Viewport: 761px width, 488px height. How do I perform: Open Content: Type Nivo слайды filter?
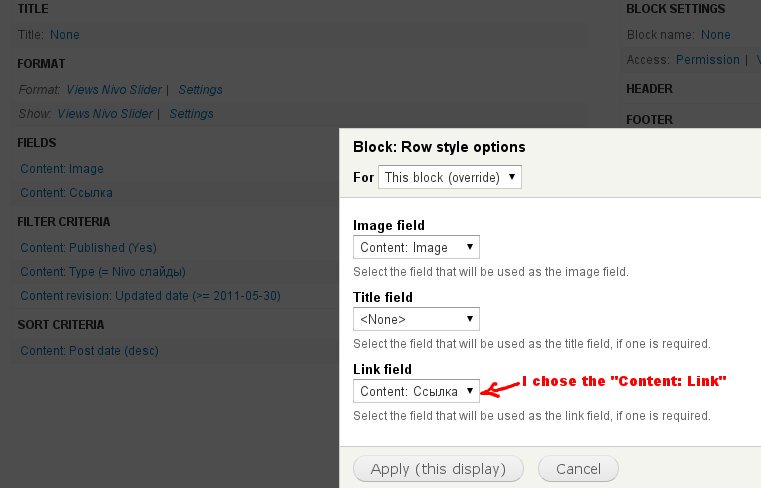[102, 272]
